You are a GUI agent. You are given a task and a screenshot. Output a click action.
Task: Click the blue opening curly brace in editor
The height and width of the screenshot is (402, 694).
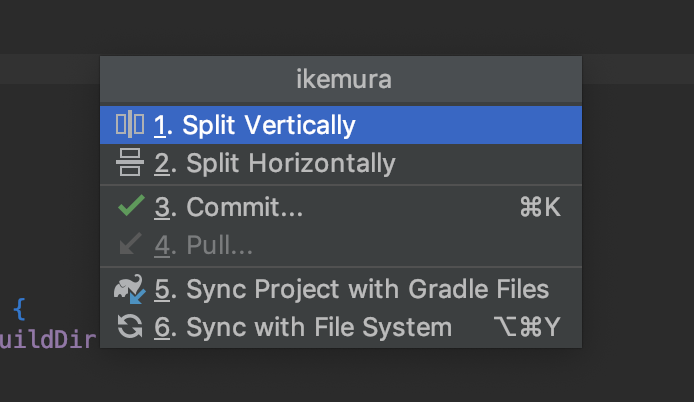[19, 309]
